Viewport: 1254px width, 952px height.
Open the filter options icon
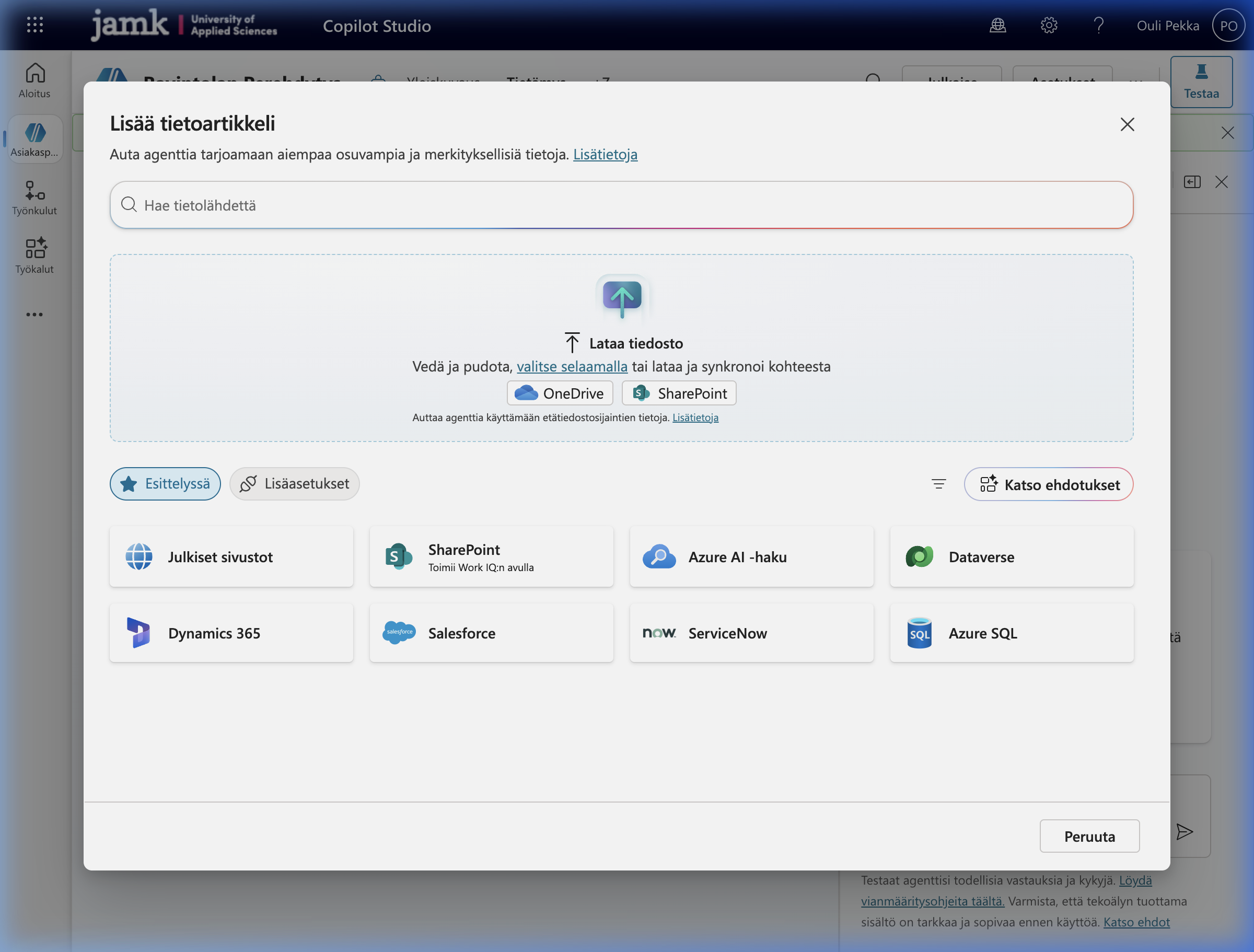click(938, 484)
